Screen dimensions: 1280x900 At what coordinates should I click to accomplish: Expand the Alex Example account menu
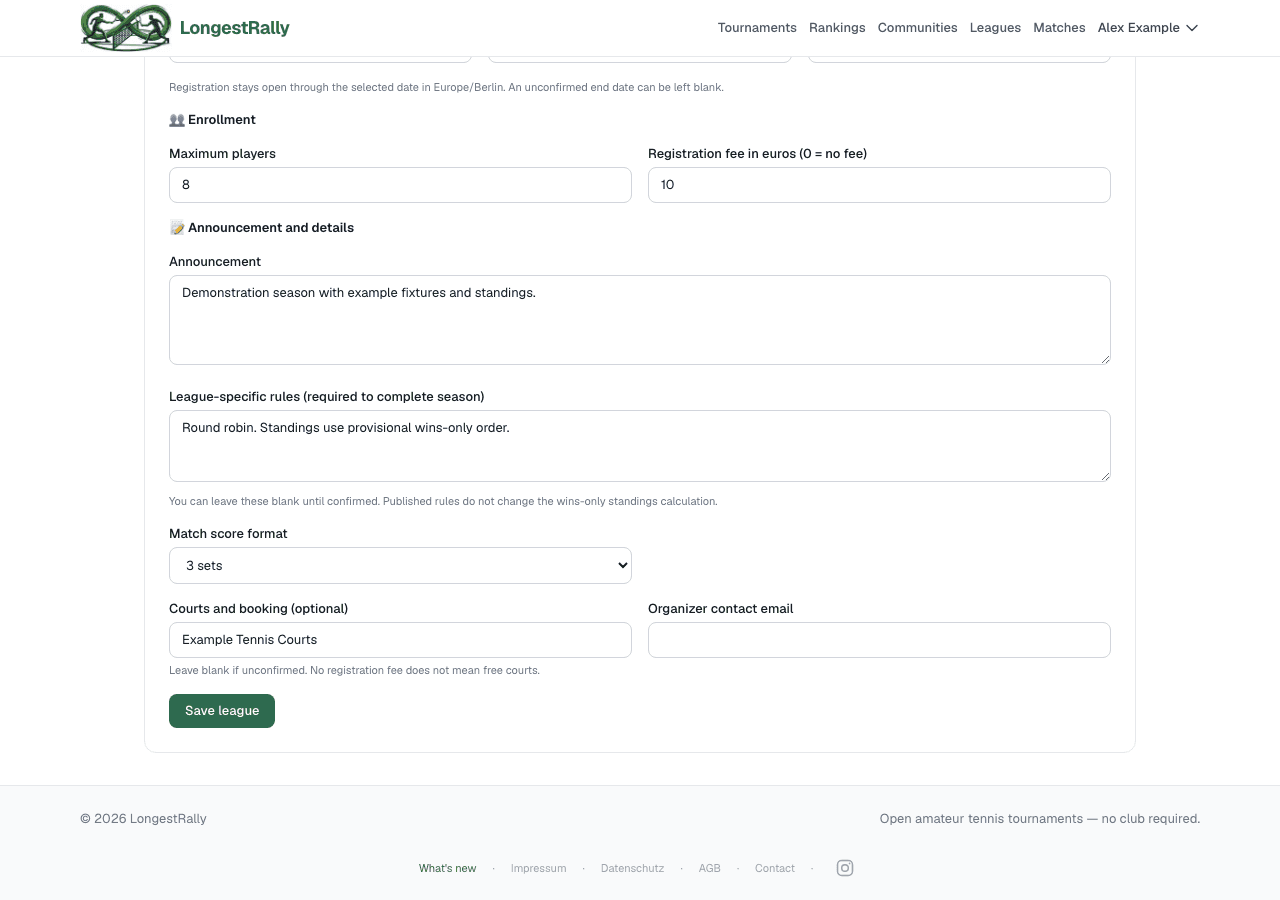1148,28
